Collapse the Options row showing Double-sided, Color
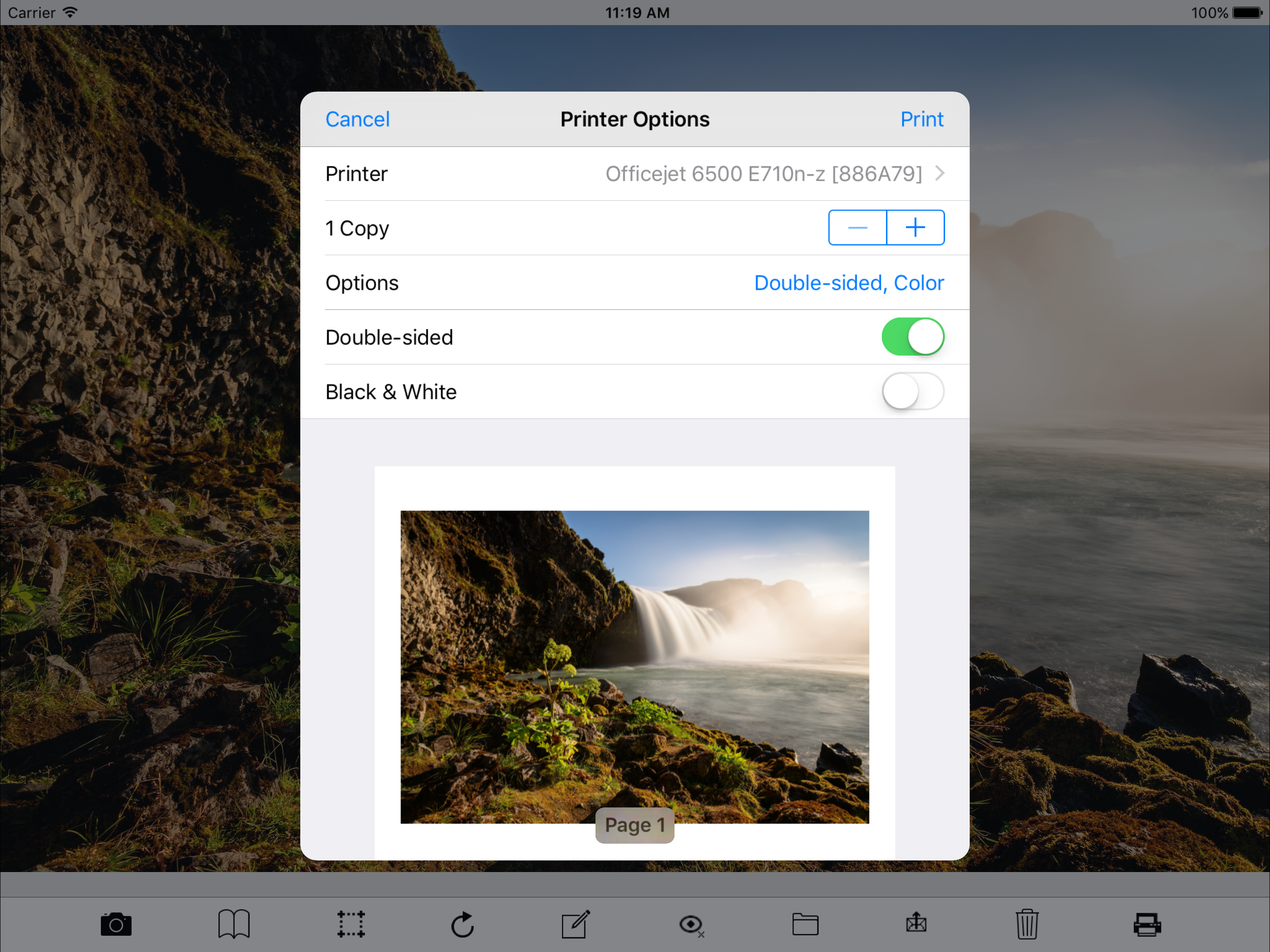 (848, 283)
